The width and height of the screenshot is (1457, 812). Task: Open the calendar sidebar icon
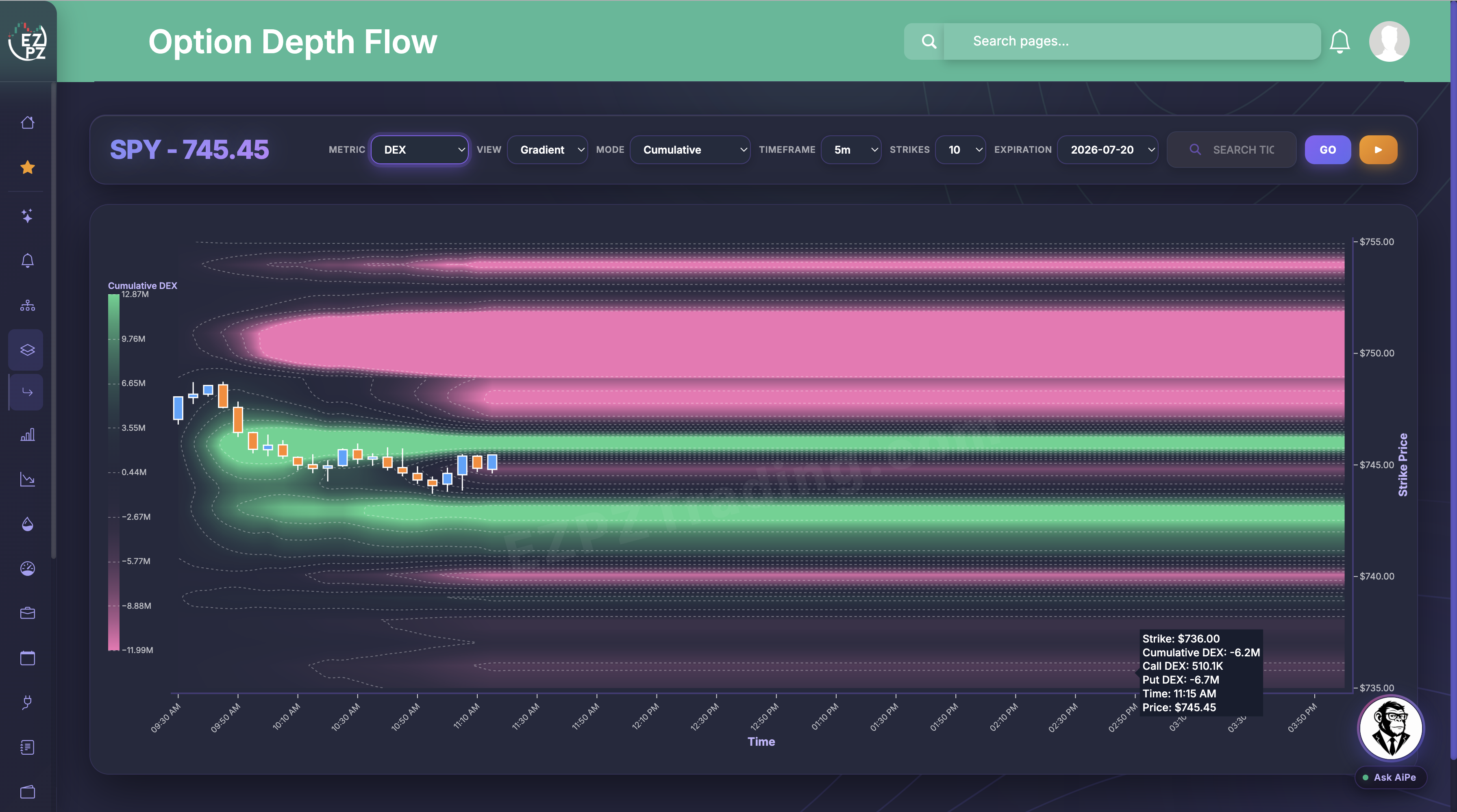27,658
